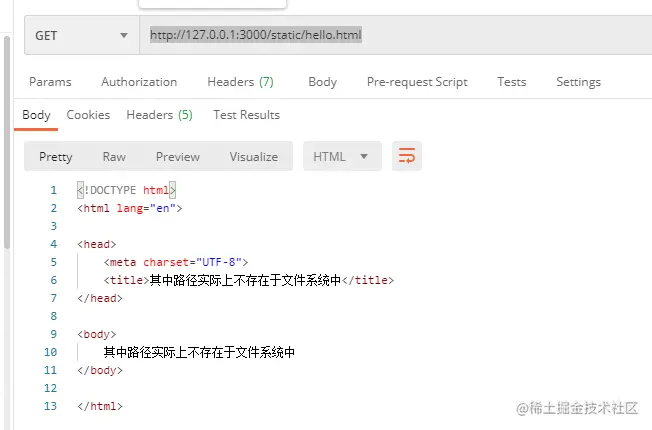Open the Params tab
Viewport: 652px width, 430px height.
[x=50, y=82]
